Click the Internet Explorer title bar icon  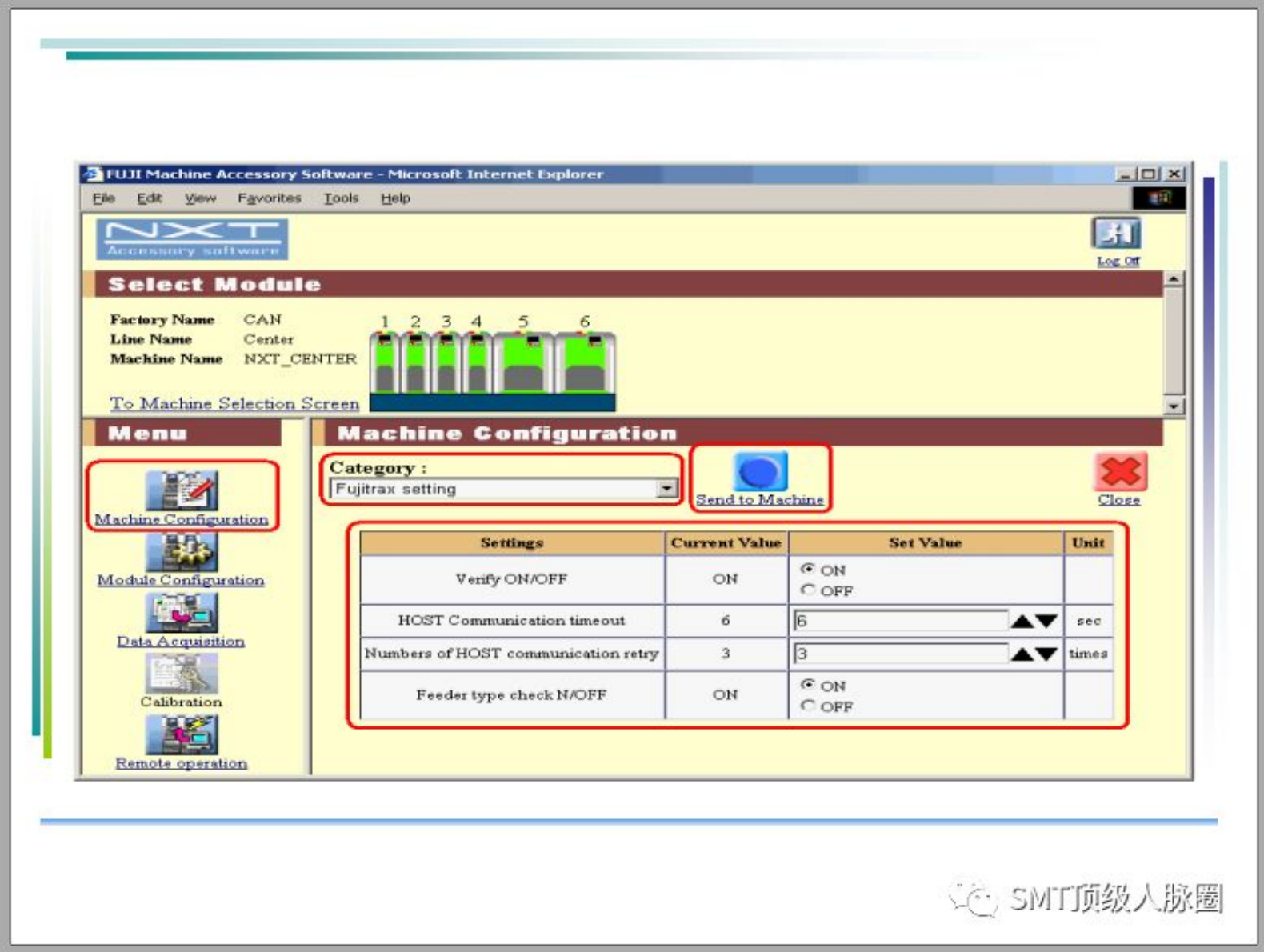(94, 174)
